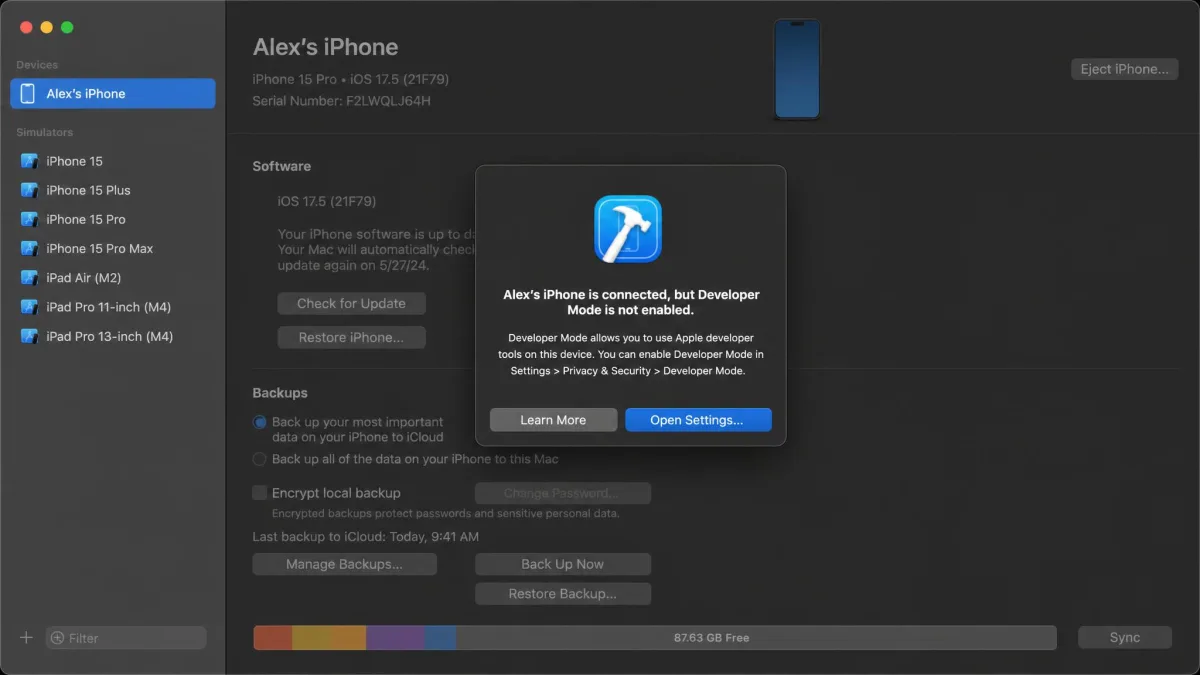1200x675 pixels.
Task: Select the iPhone 15 Pro Max simulator row
Action: pos(113,248)
